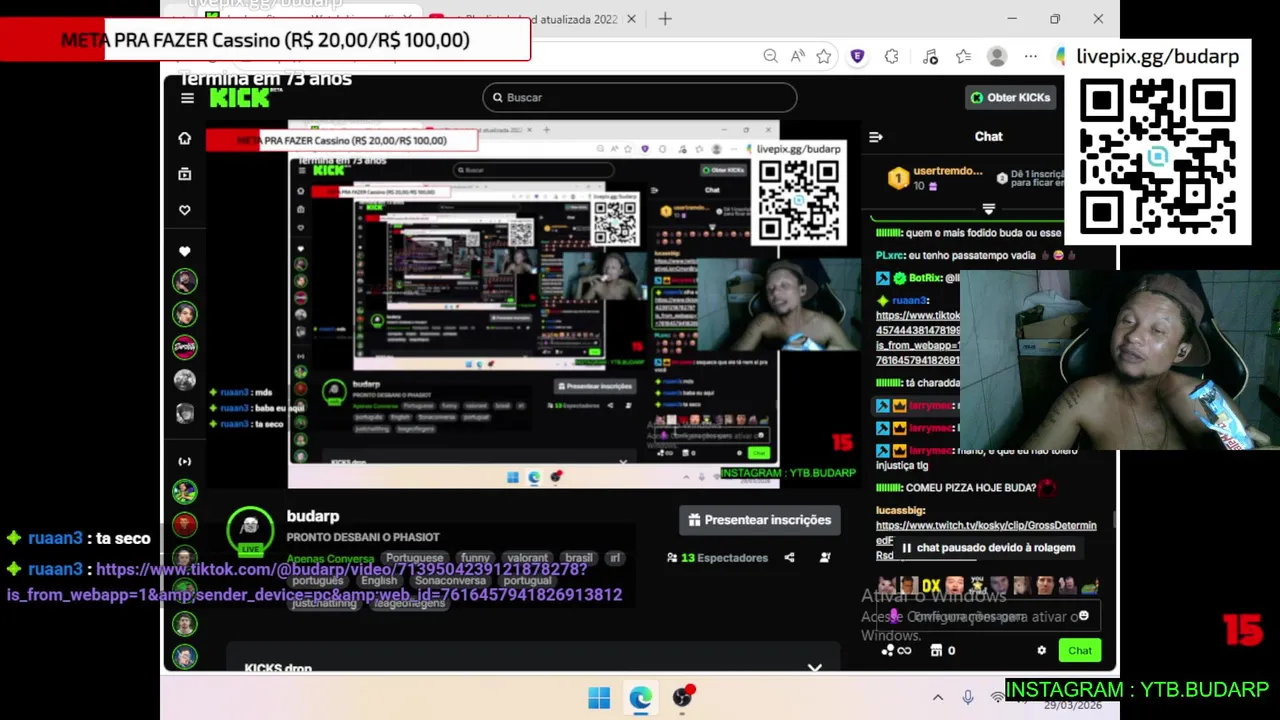Focus the Buscar search field

(640, 97)
